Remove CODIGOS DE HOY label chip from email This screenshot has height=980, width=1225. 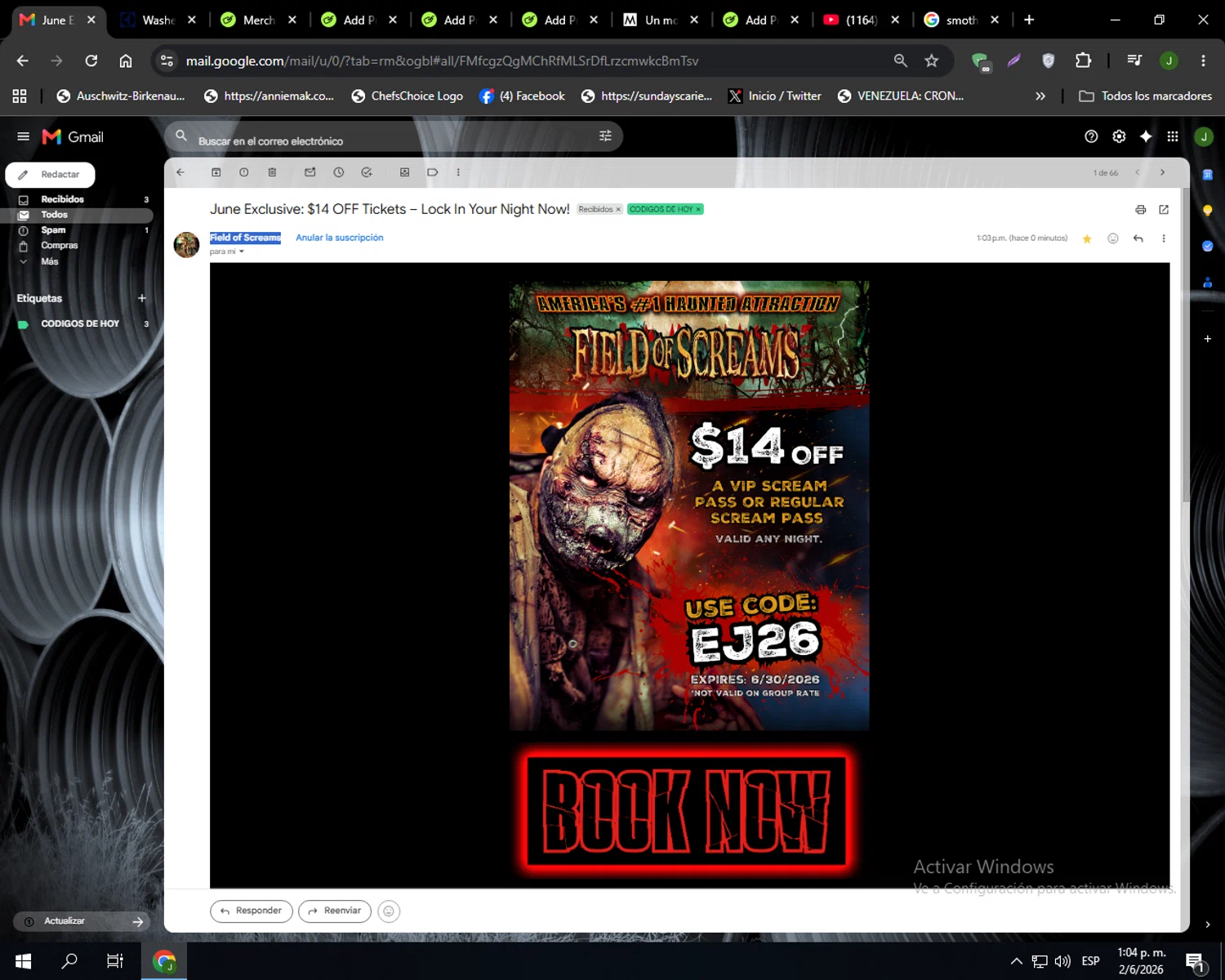pyautogui.click(x=698, y=209)
